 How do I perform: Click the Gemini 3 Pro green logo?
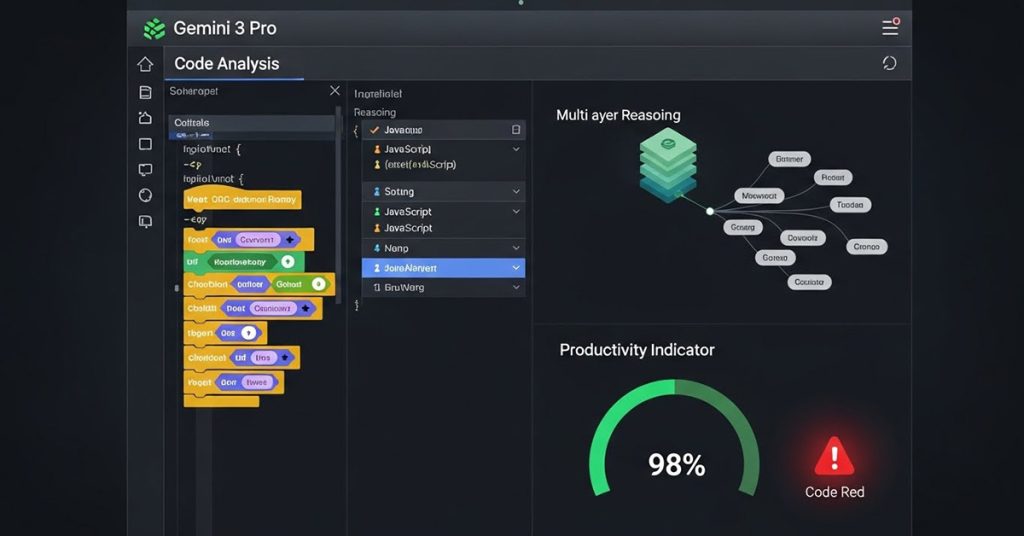(154, 29)
